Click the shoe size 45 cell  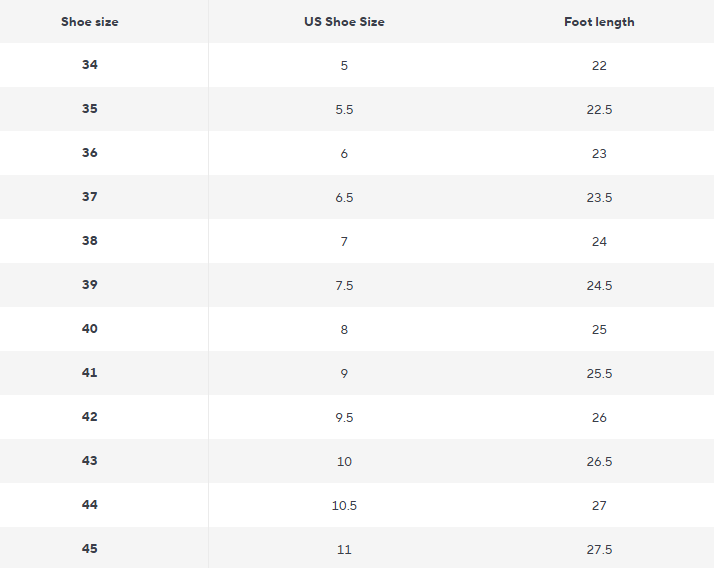click(90, 549)
